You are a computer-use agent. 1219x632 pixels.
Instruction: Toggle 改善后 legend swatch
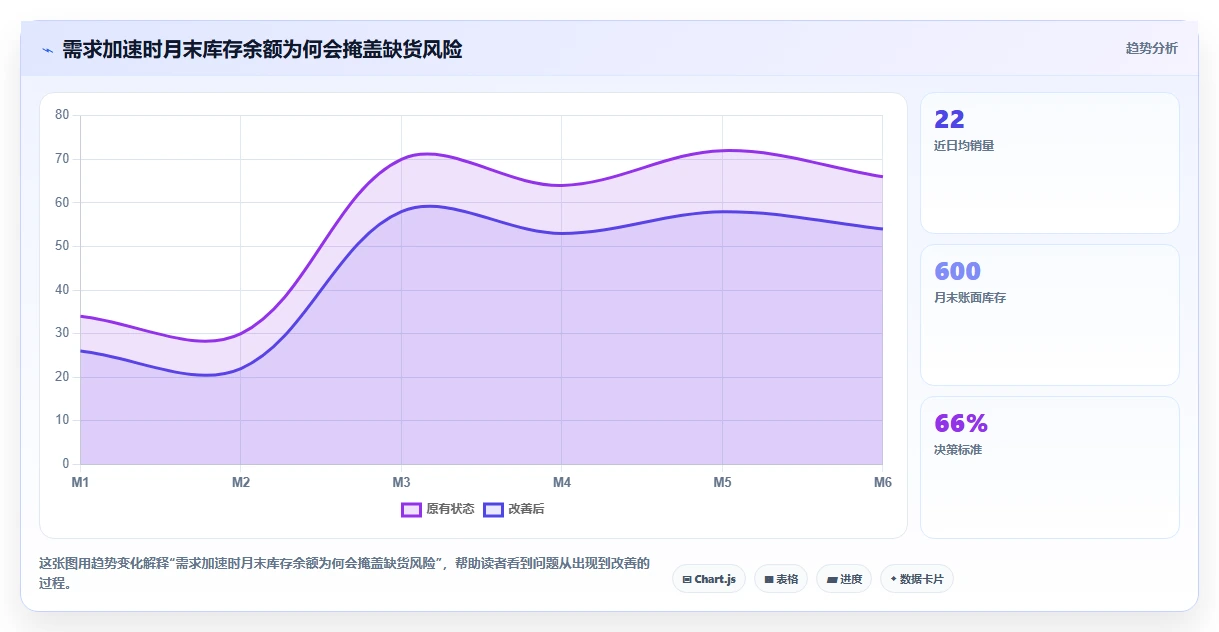pos(493,509)
